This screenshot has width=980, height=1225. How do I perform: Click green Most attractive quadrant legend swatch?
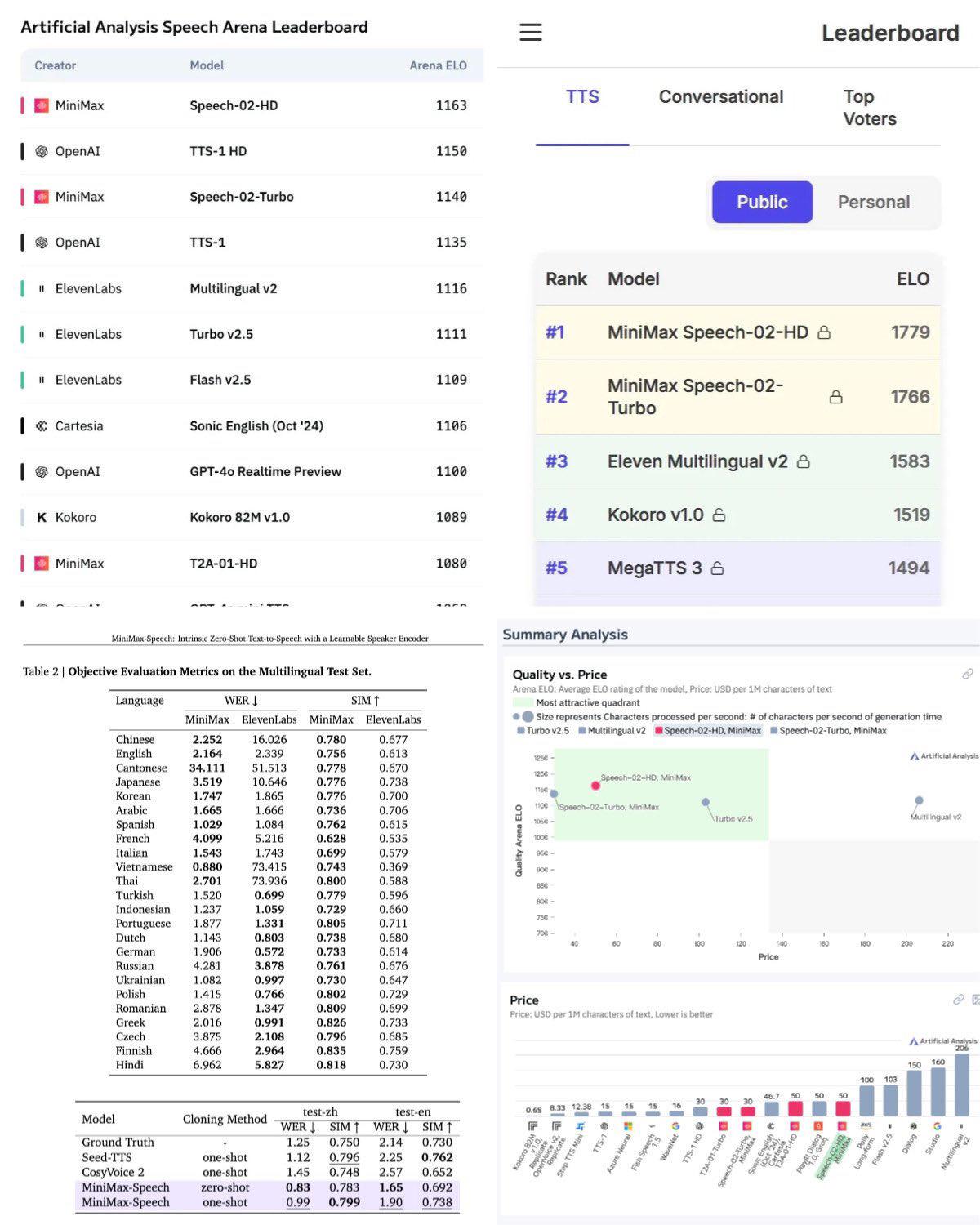point(523,702)
